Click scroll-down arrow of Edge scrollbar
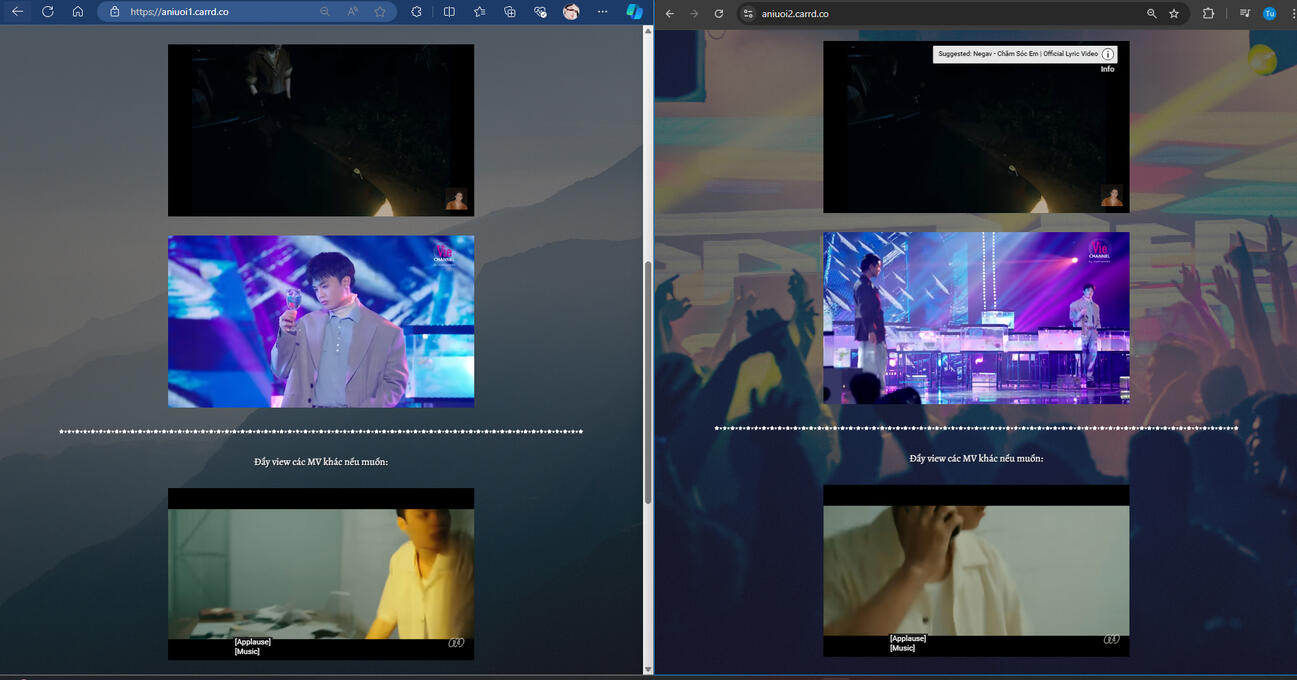 pos(648,669)
